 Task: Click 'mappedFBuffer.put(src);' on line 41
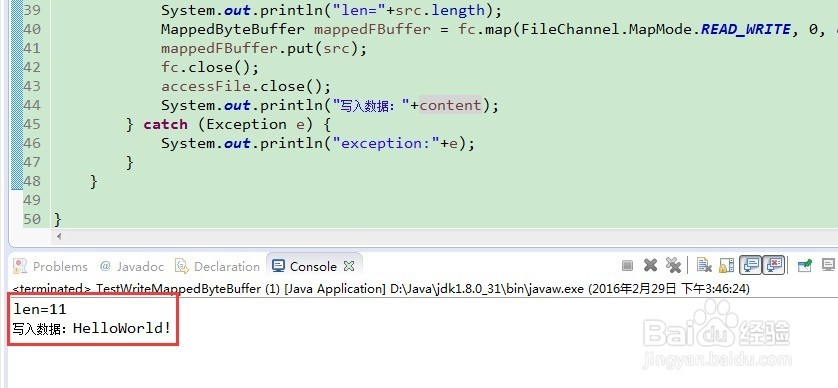[264, 48]
